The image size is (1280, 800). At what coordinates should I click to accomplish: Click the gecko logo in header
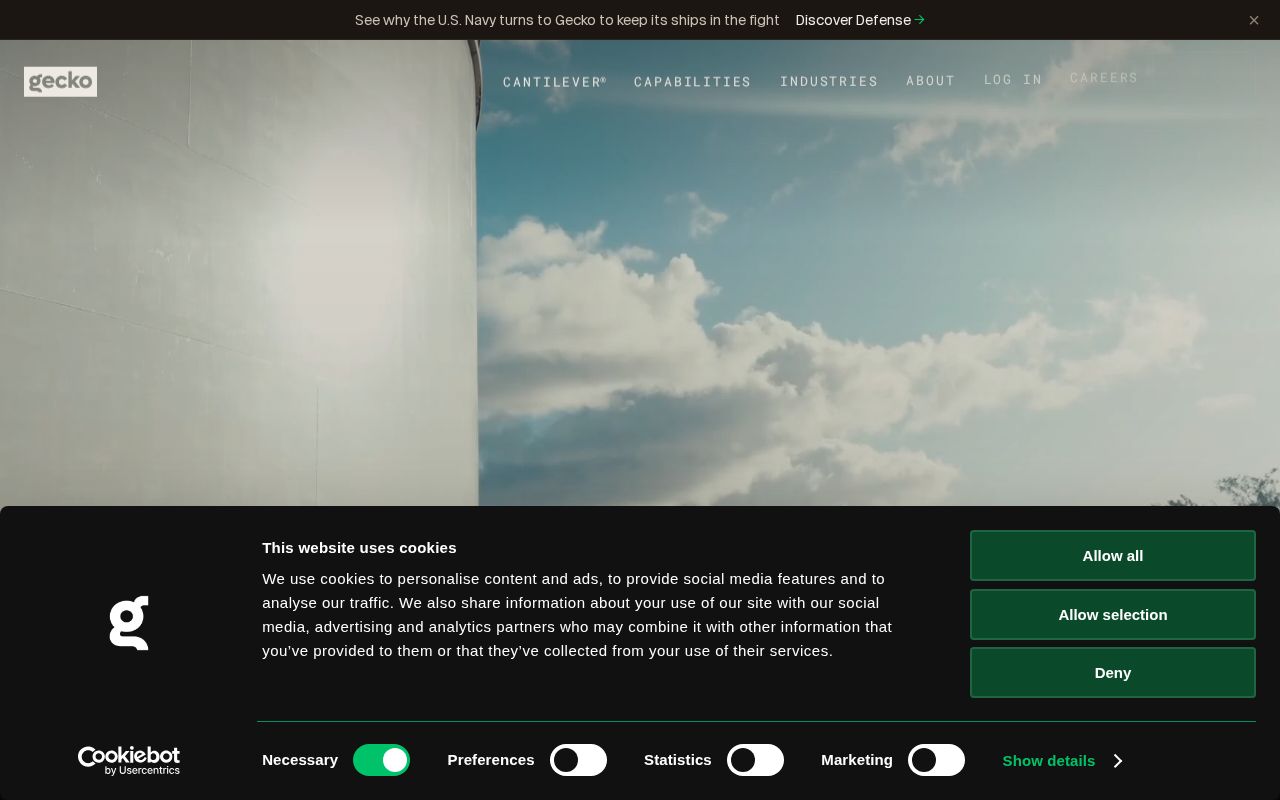(60, 82)
